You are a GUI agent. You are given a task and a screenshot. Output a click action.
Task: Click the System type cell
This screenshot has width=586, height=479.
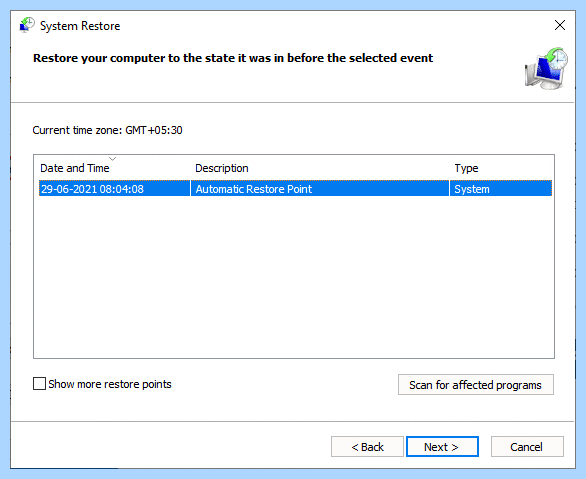coord(501,189)
